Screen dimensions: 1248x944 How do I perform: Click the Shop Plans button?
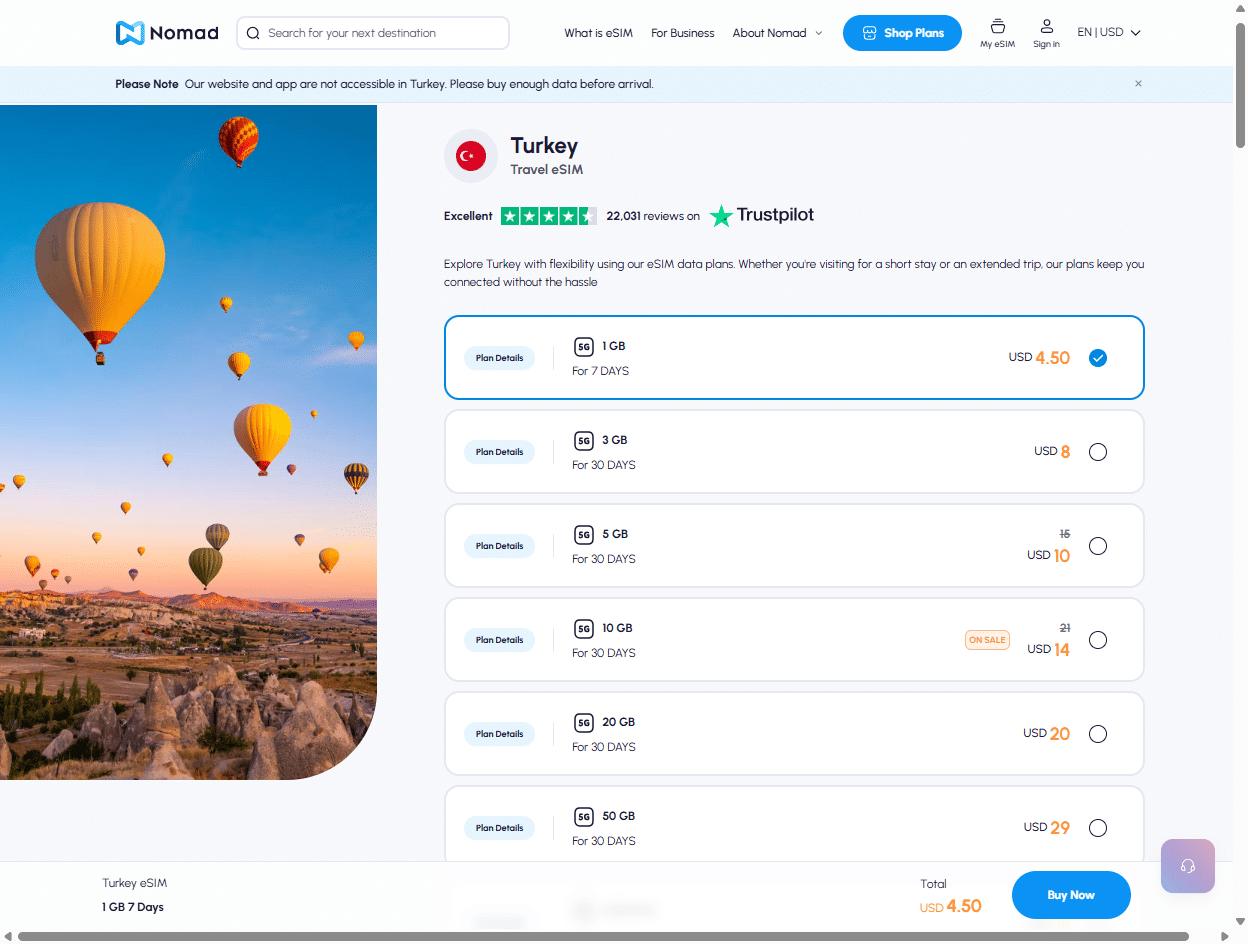(902, 33)
